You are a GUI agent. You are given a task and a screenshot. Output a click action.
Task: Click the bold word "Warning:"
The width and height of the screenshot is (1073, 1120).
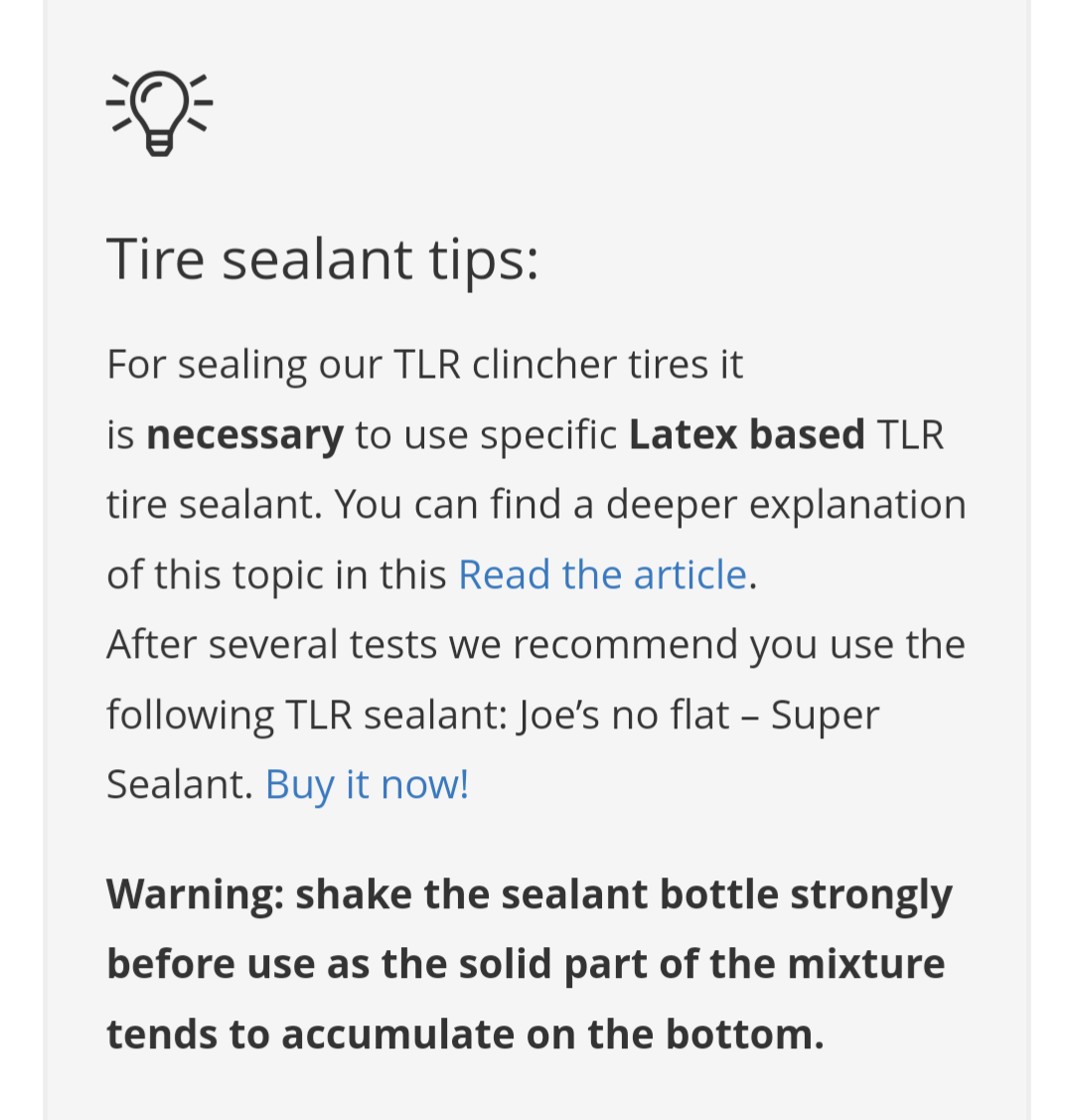[195, 894]
